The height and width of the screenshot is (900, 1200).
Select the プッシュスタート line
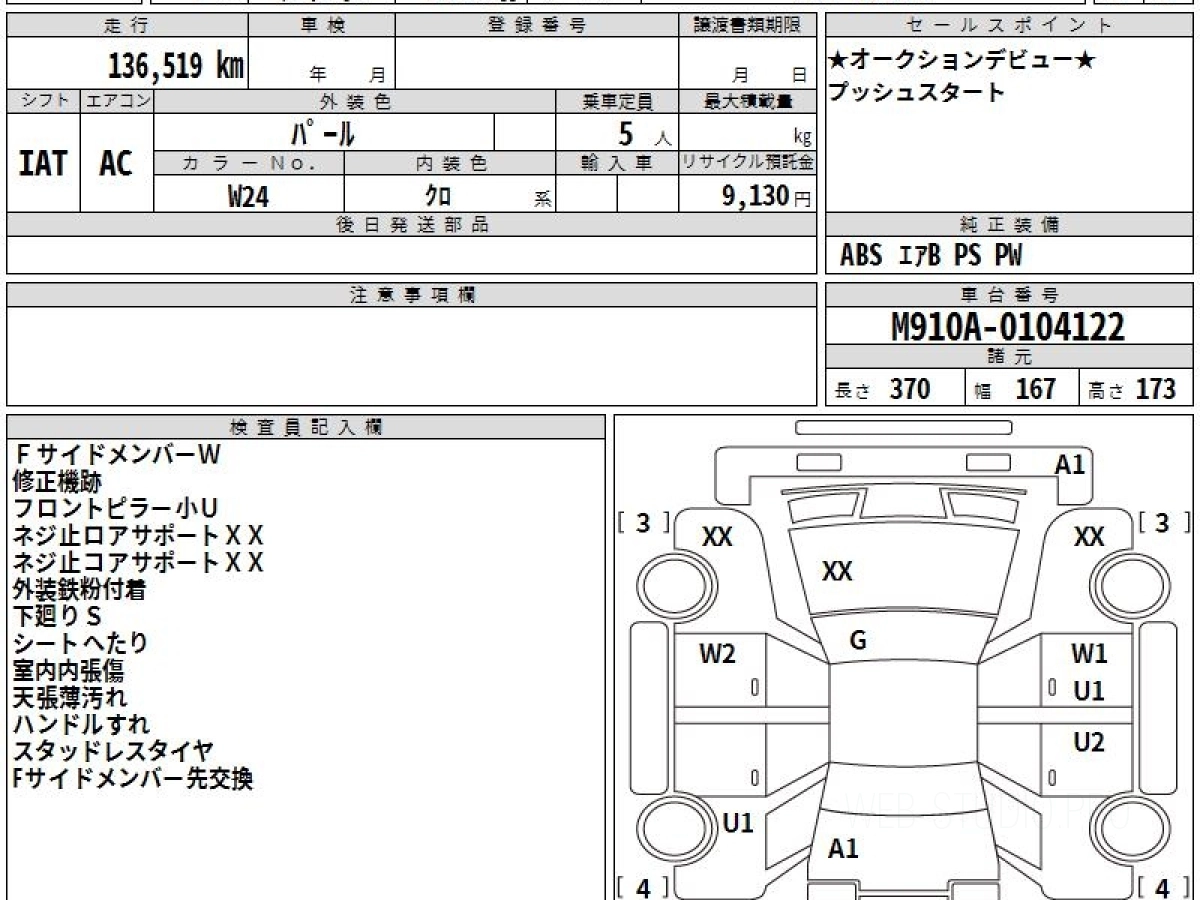tap(916, 93)
